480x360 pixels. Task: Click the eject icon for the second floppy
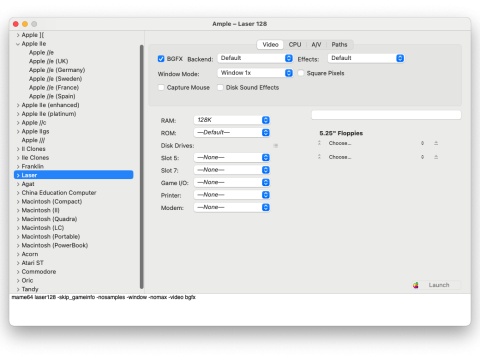(x=436, y=157)
